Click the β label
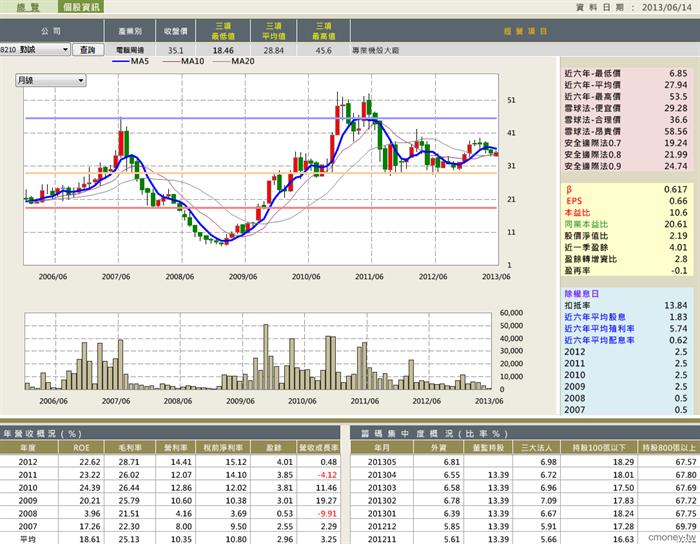700x544 pixels. click(569, 189)
